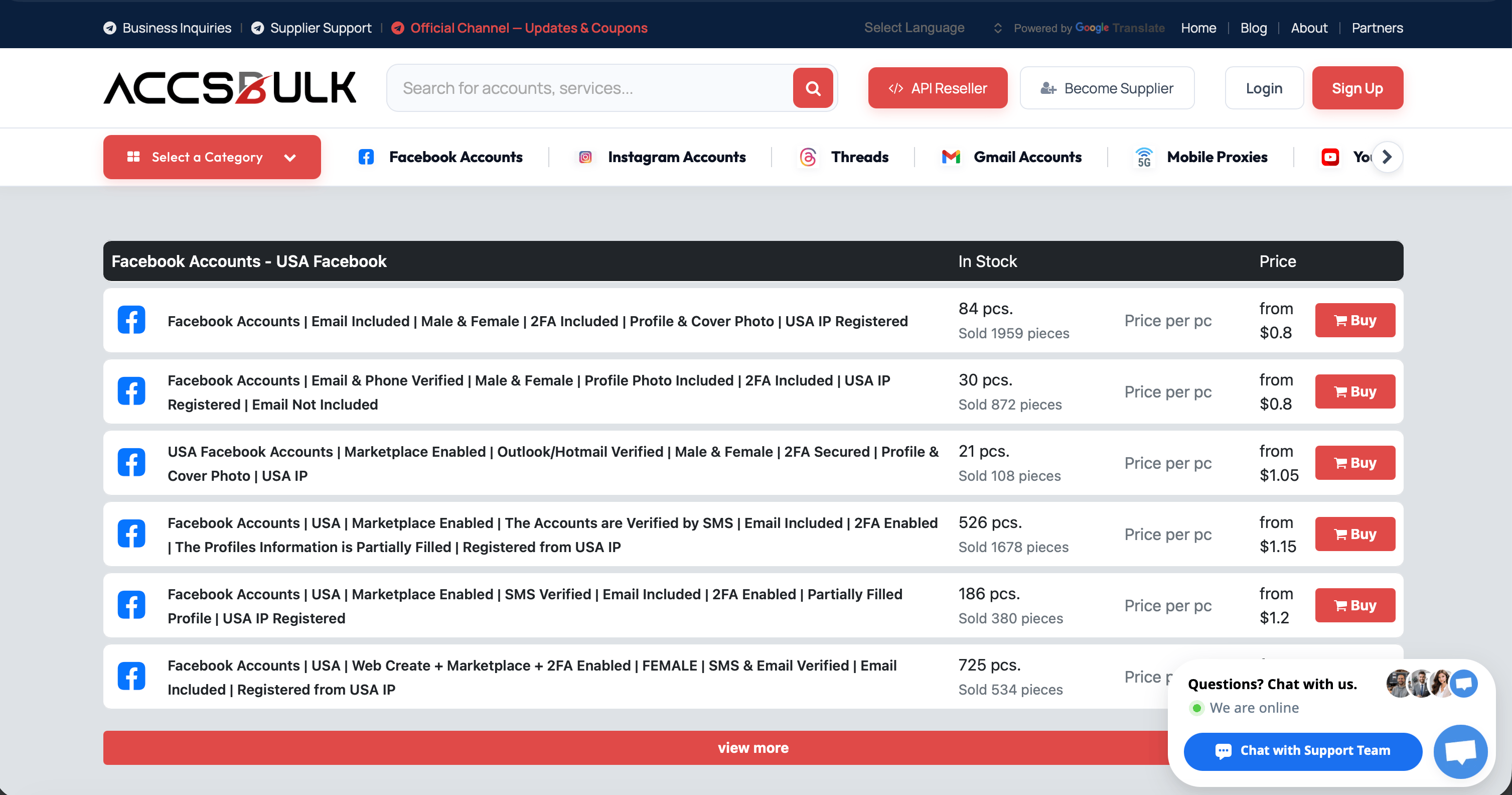Click the '$1.05' price text

click(1279, 475)
